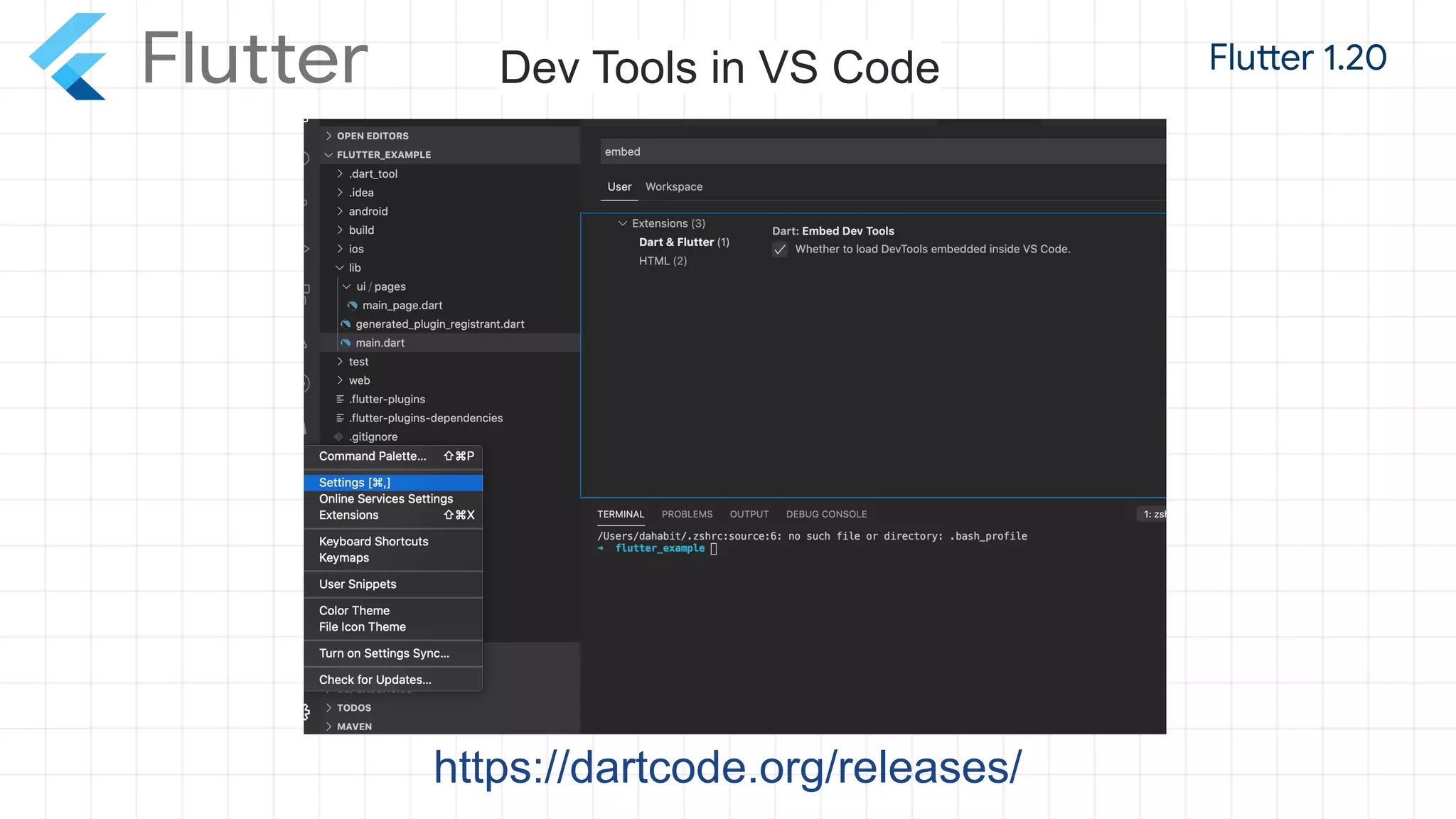Choose Keyboard Shortcuts from the context menu
1456x819 pixels.
[373, 542]
